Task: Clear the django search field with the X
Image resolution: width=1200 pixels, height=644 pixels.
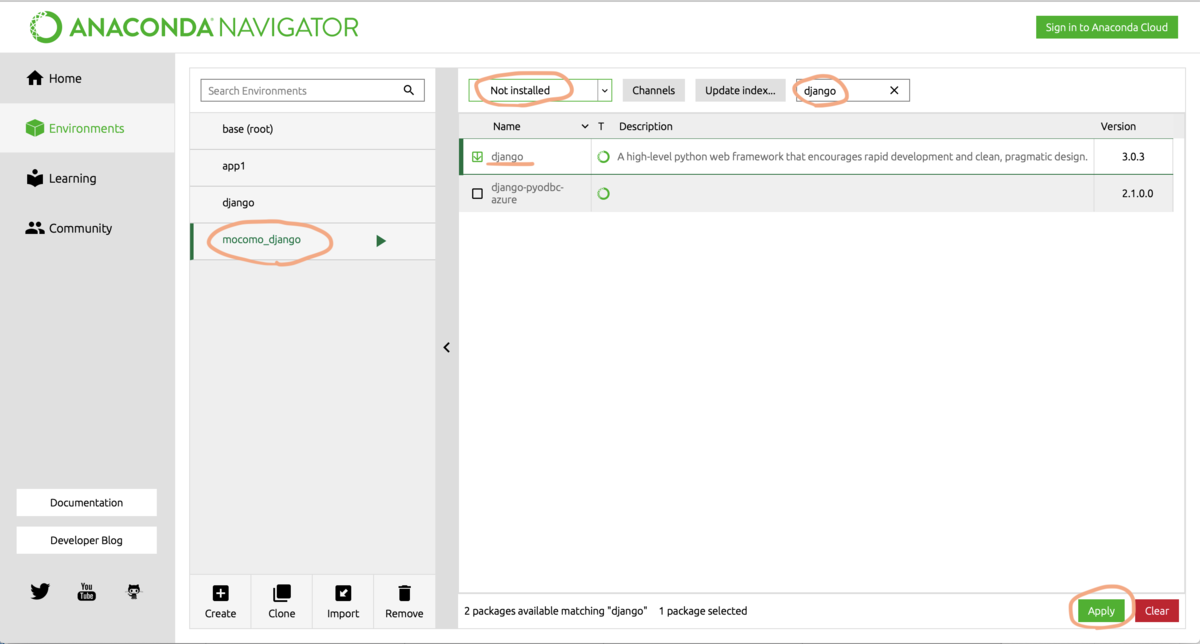Action: (893, 90)
